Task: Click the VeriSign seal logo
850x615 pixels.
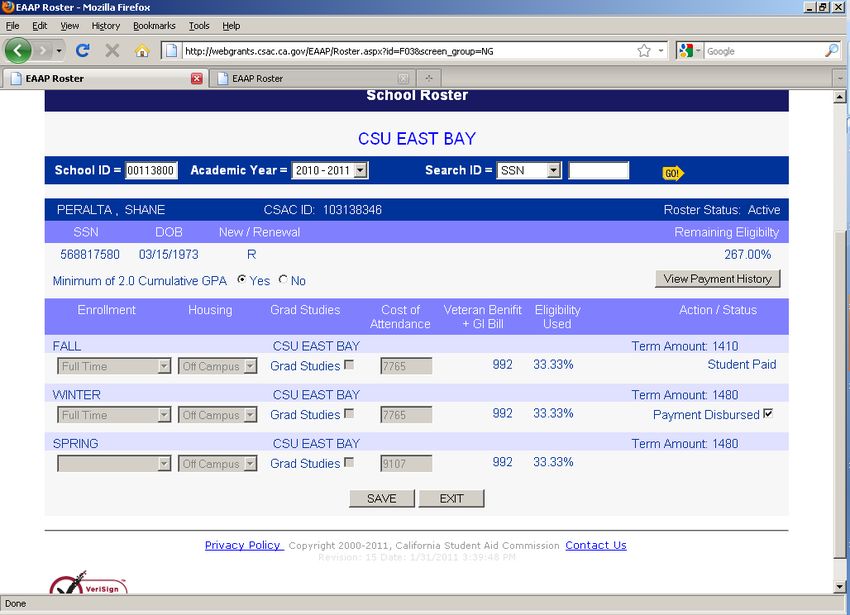Action: click(88, 582)
